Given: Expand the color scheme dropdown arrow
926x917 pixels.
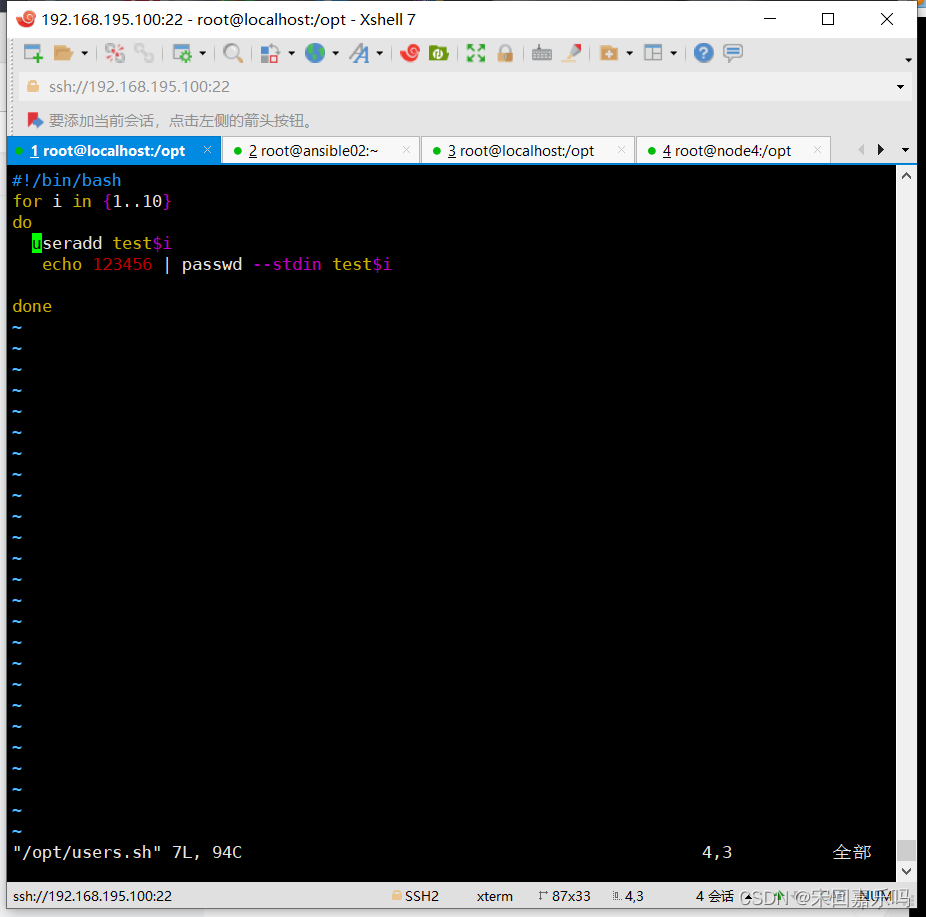Looking at the screenshot, I should coord(291,54).
